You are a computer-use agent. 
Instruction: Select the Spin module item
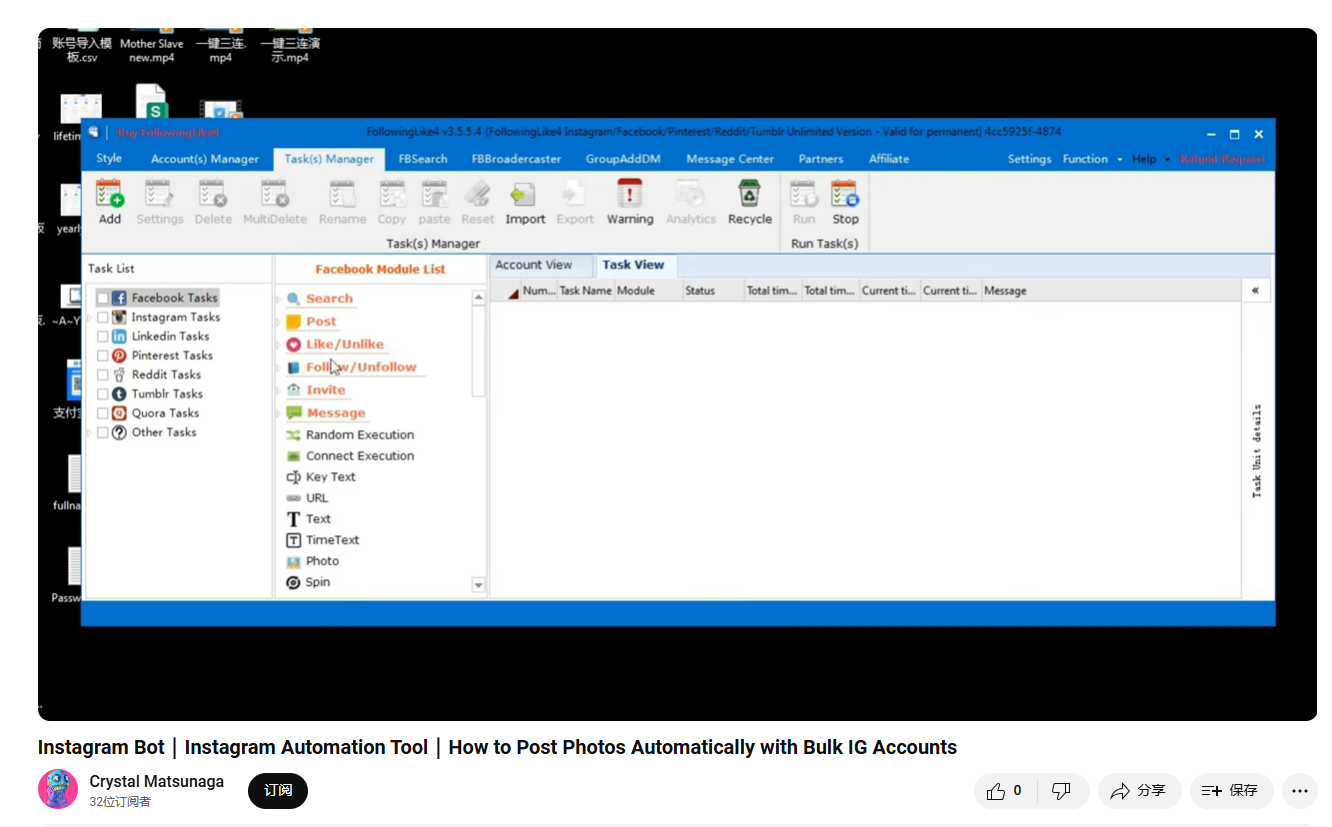[x=308, y=582]
